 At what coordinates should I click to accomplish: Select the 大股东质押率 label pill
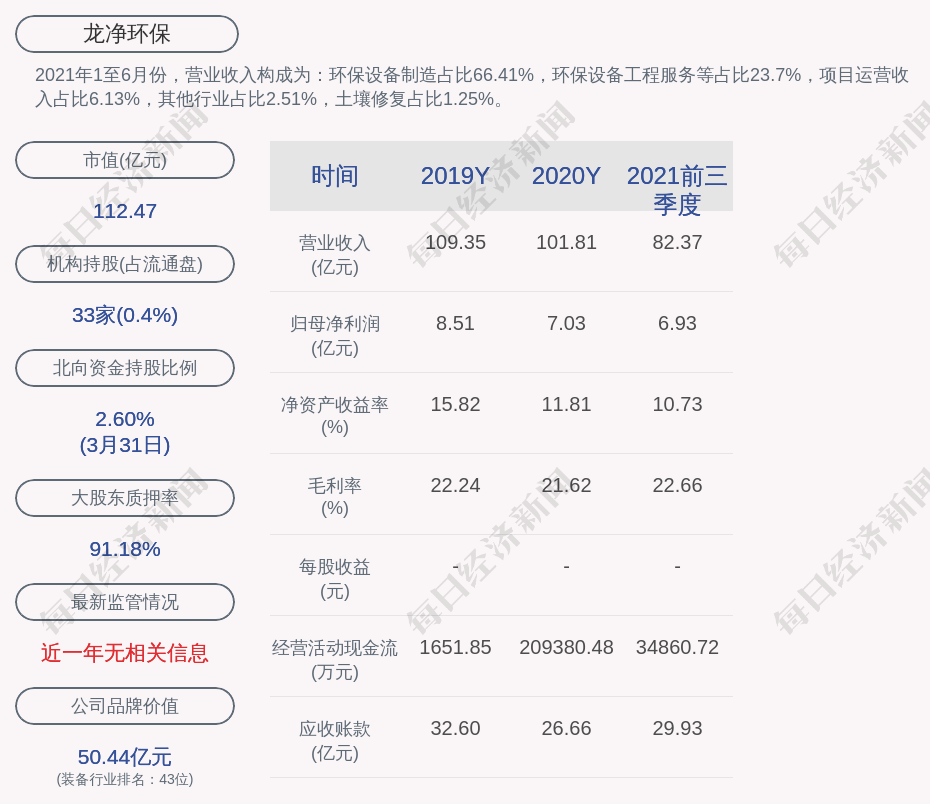point(125,498)
